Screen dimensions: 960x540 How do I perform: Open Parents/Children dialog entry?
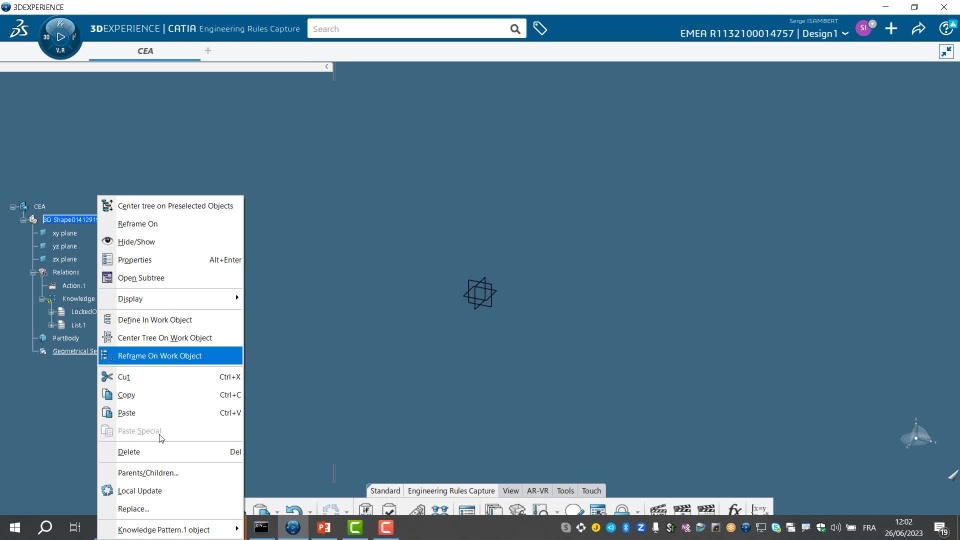[171, 473]
